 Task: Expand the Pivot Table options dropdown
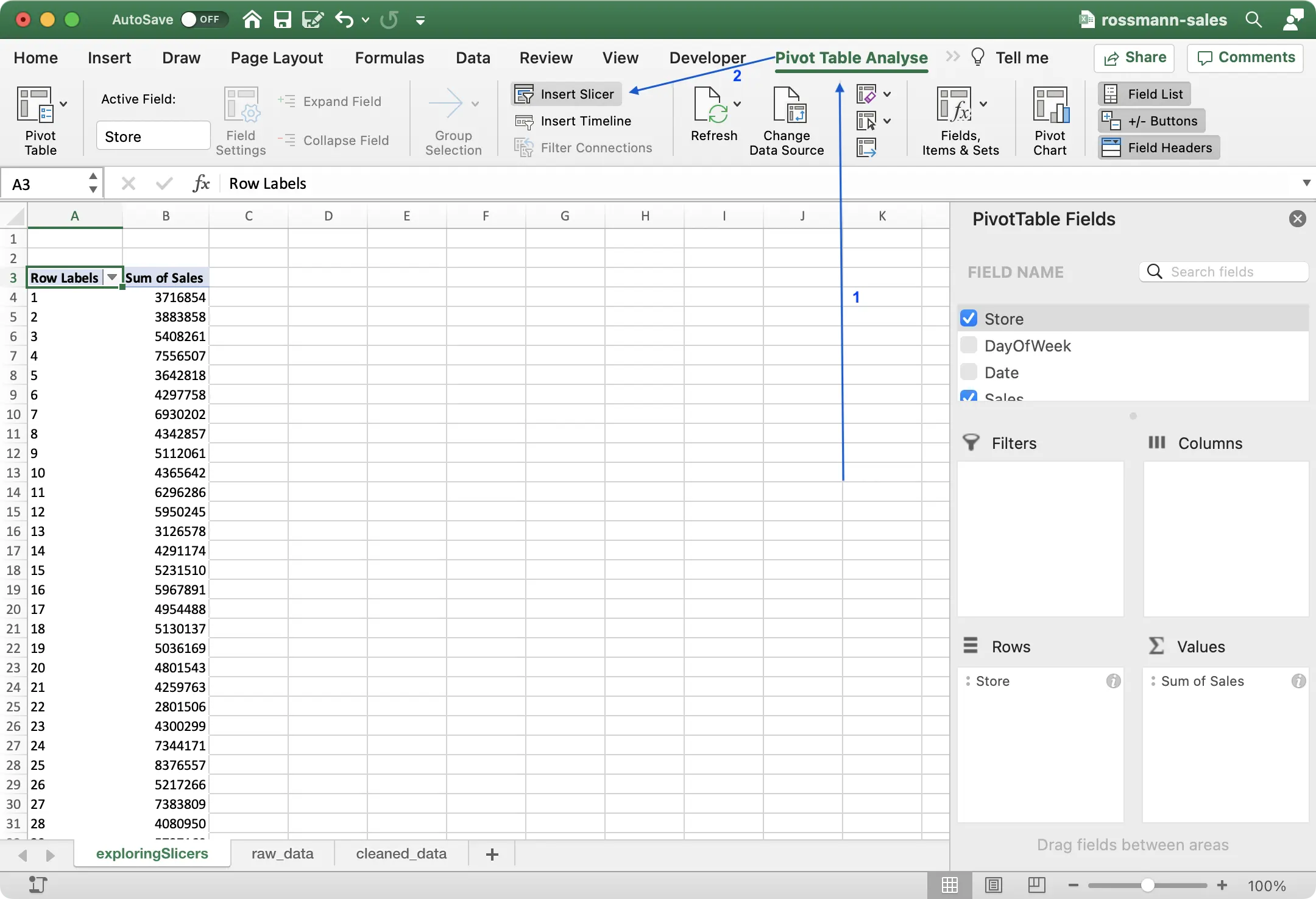63,104
